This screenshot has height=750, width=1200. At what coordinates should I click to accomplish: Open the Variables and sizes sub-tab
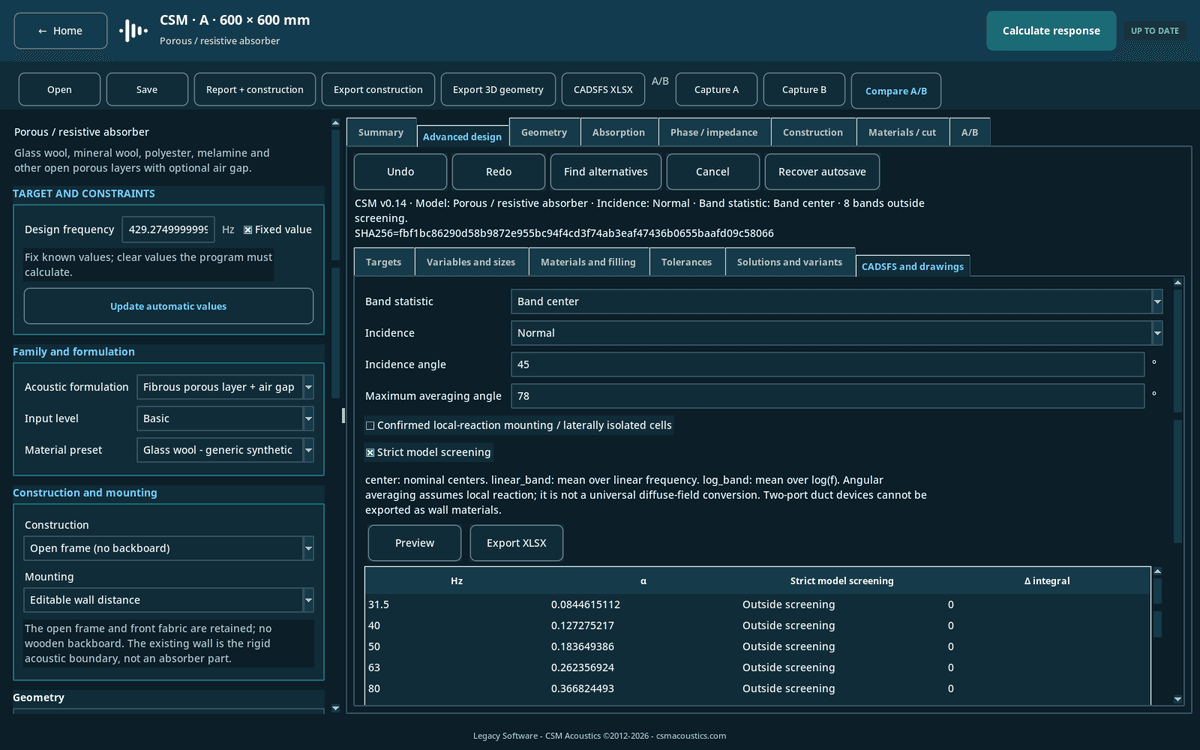(x=471, y=262)
